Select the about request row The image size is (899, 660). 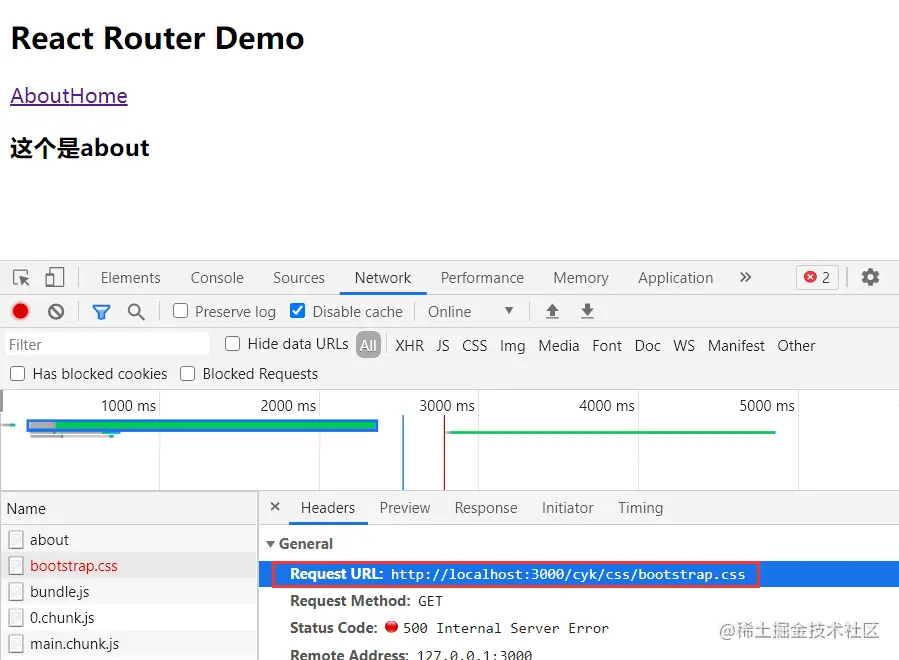[129, 540]
